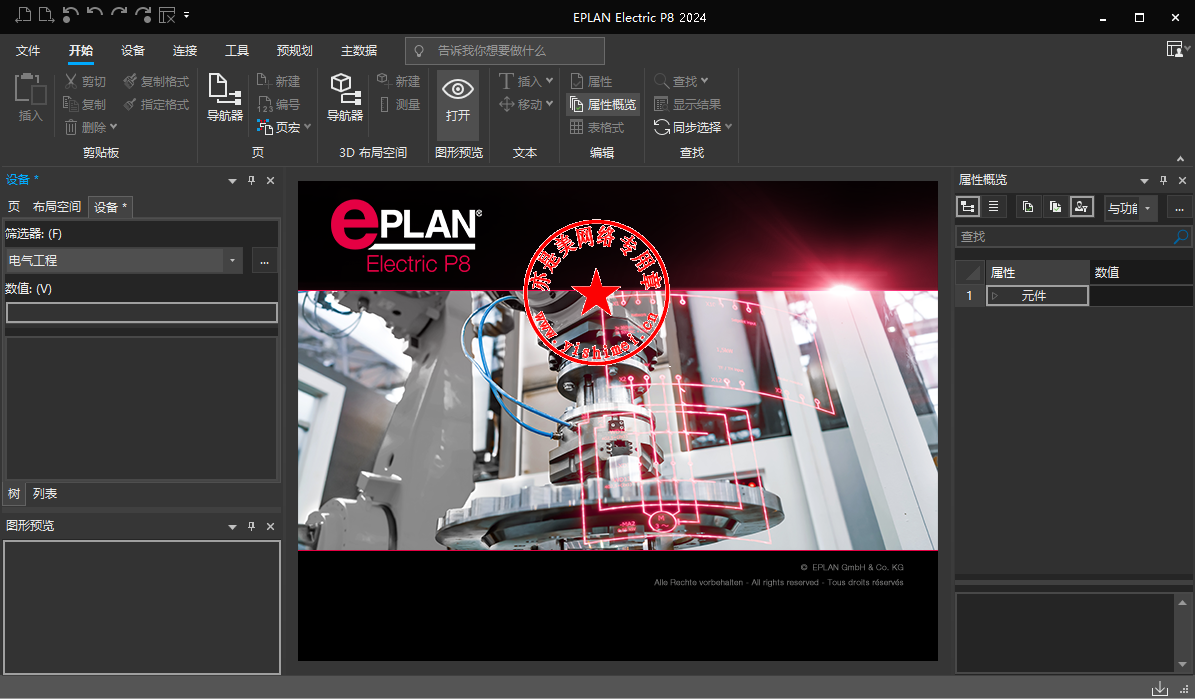Open the 页宏 dropdown
The height and width of the screenshot is (699, 1195).
[x=307, y=127]
